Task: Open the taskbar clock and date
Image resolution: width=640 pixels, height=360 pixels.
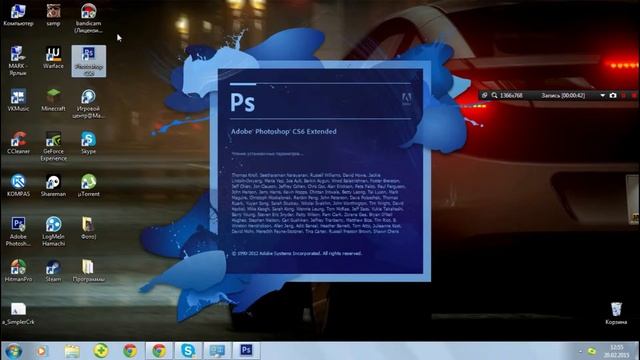Action: click(x=616, y=351)
